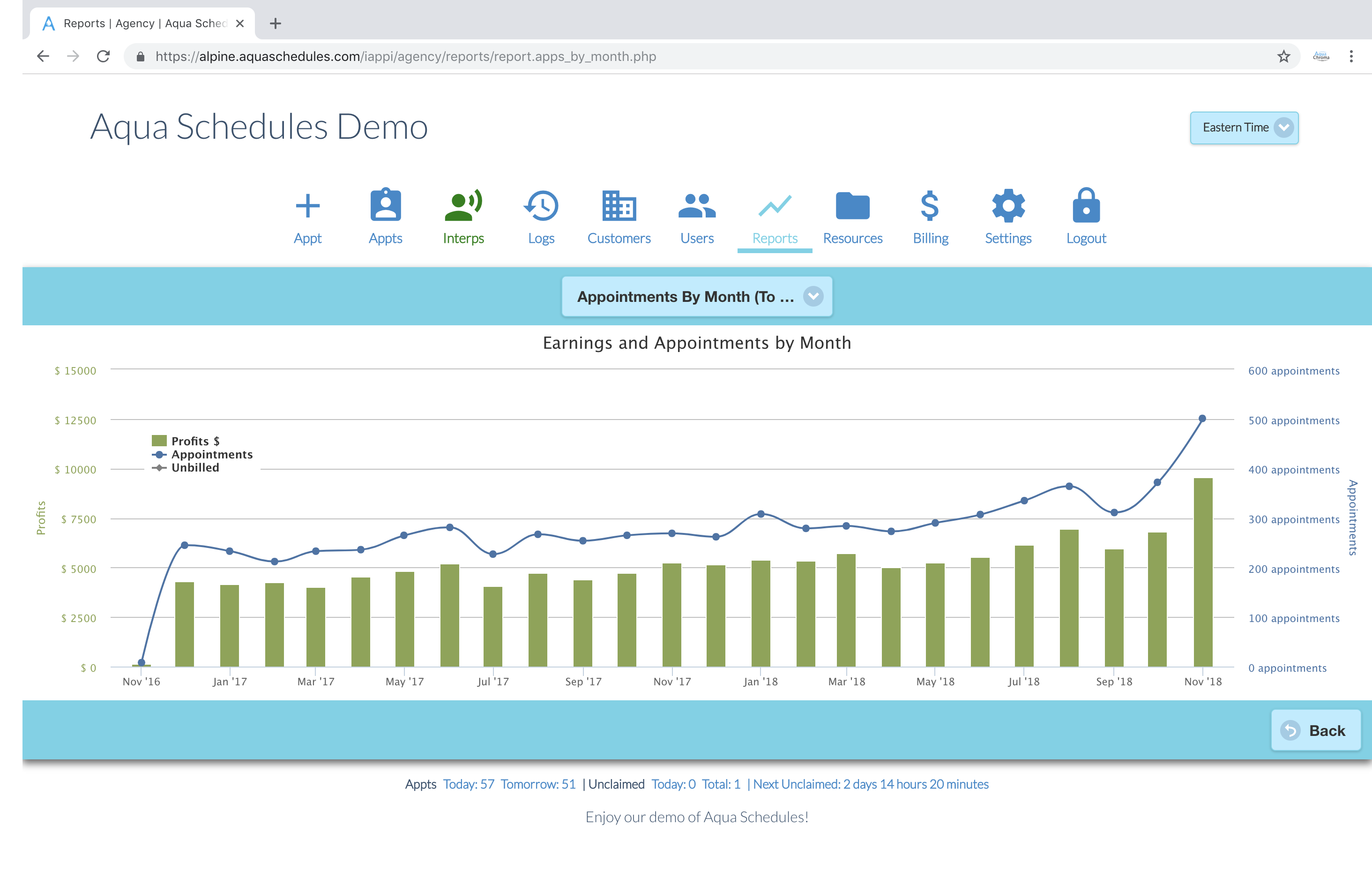Open the Settings gear icon
Viewport: 1372px width, 870px height.
pos(1008,205)
